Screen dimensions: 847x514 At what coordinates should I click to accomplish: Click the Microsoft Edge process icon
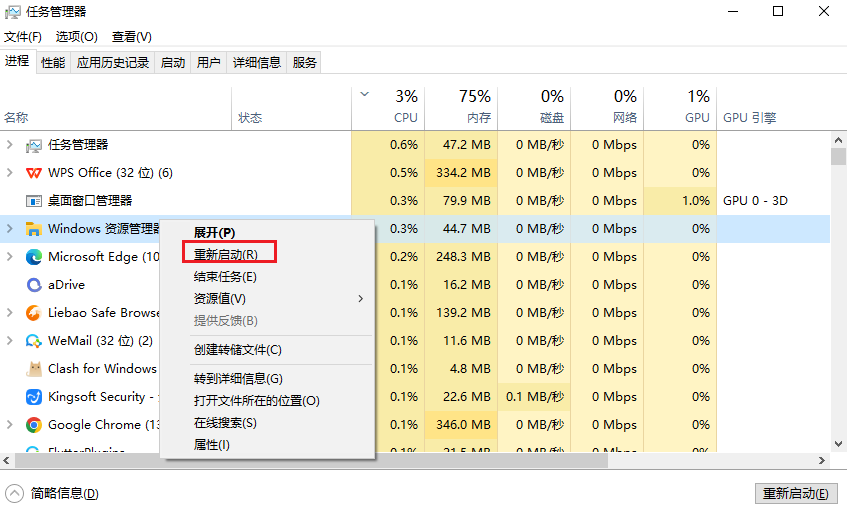point(33,257)
